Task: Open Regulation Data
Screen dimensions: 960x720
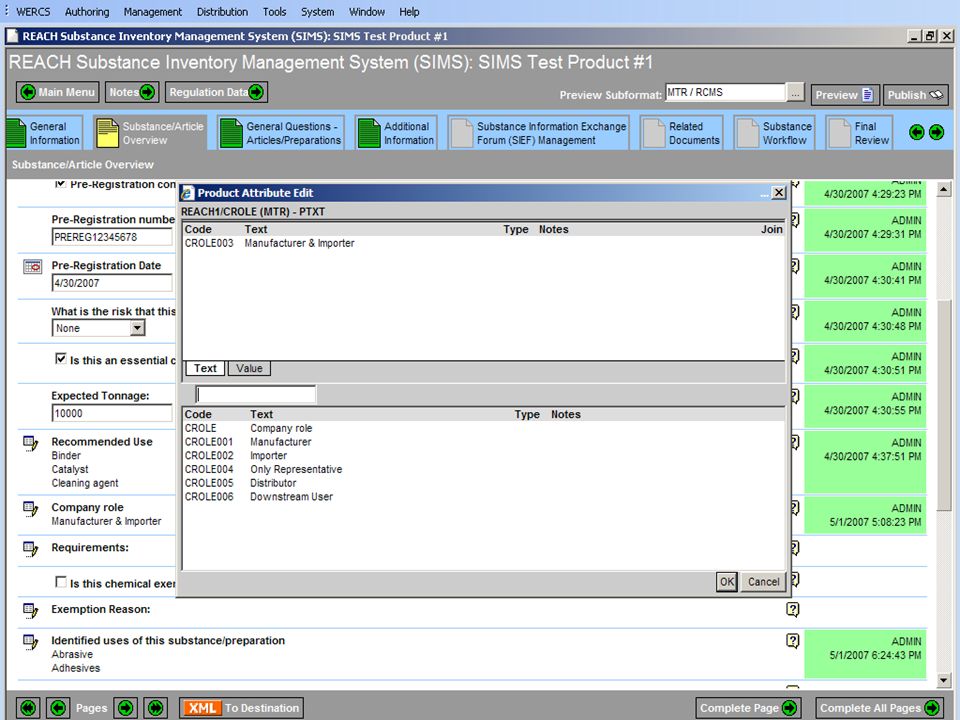Action: click(216, 92)
